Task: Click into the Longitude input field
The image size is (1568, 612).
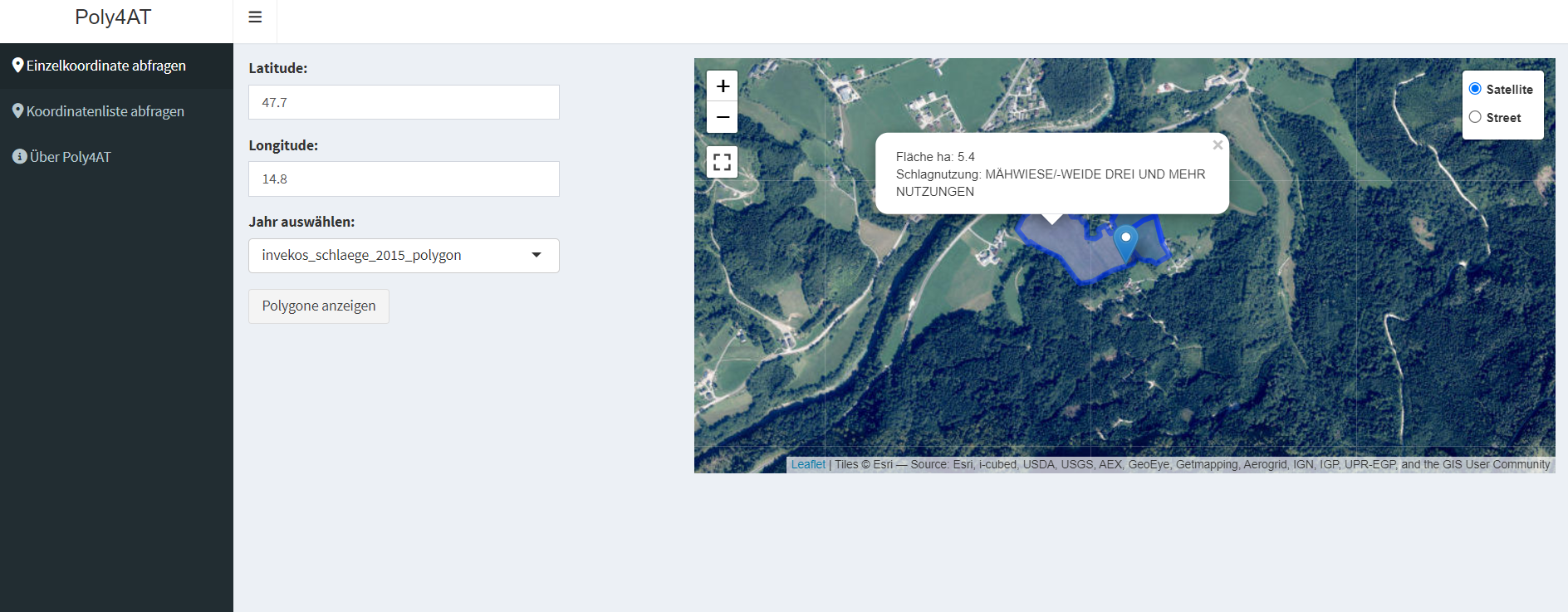Action: pos(404,179)
